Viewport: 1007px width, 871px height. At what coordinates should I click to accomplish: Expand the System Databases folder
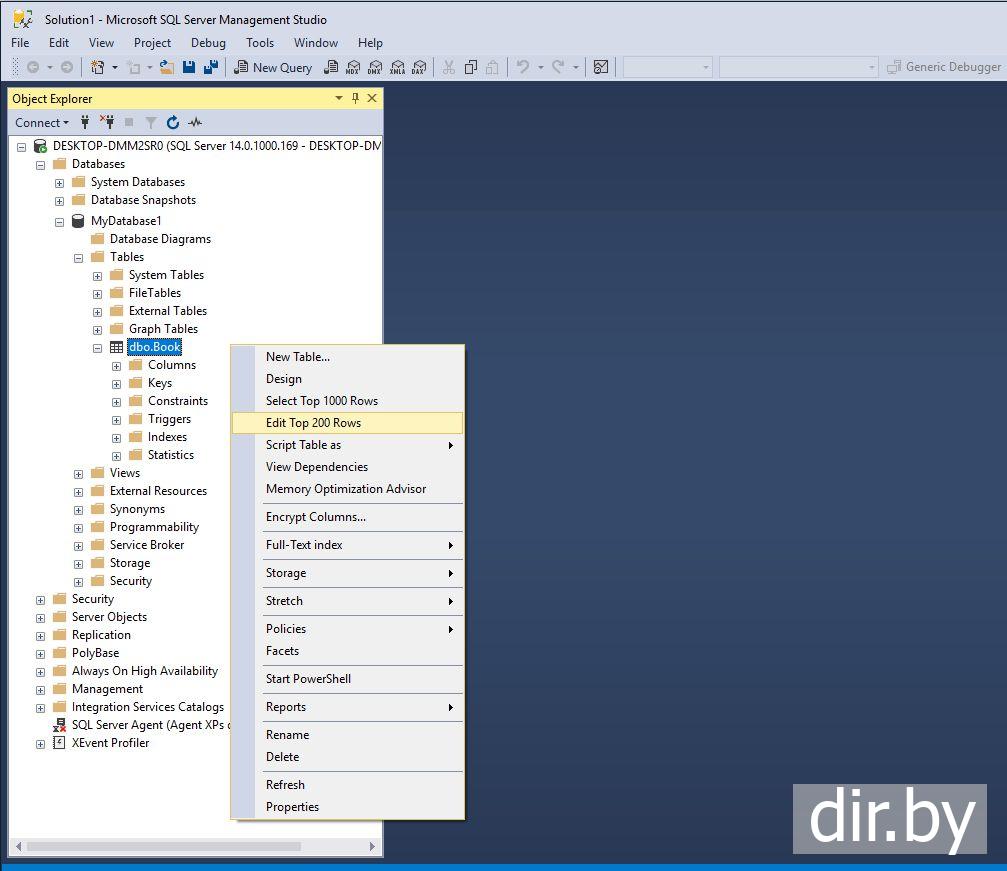(59, 183)
